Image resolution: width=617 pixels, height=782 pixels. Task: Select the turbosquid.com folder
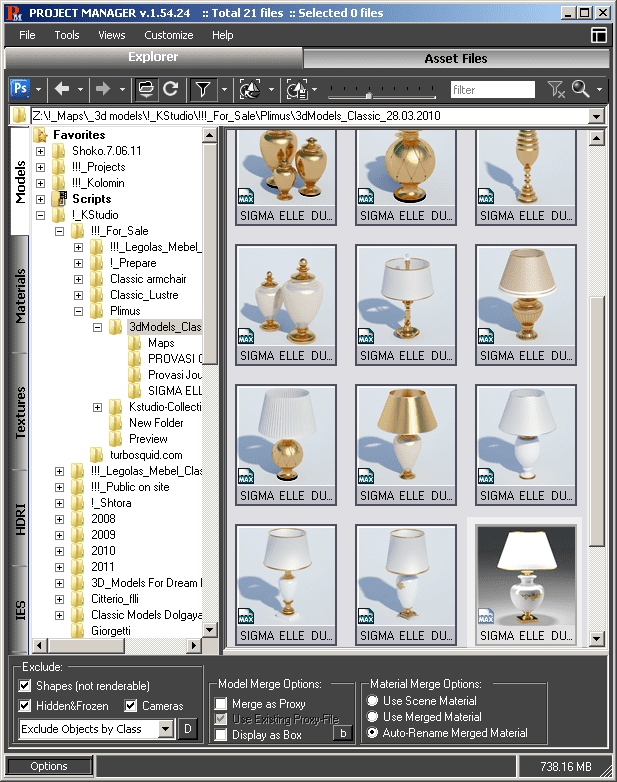tap(146, 455)
